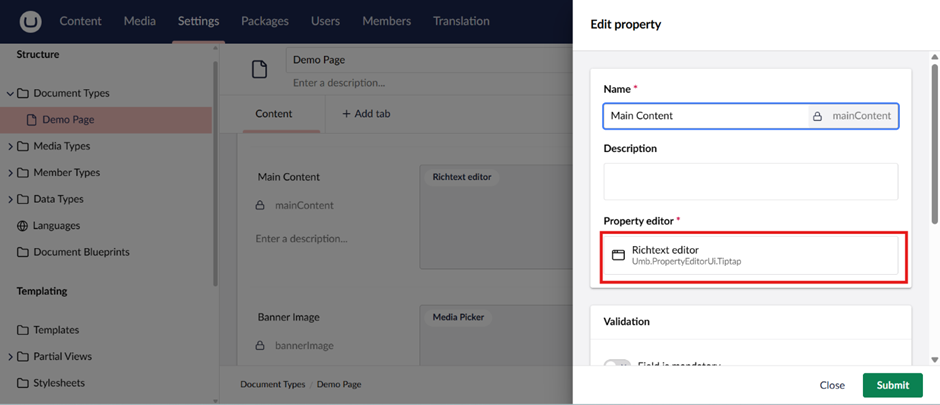
Task: Click the document type page icon
Action: tap(259, 69)
